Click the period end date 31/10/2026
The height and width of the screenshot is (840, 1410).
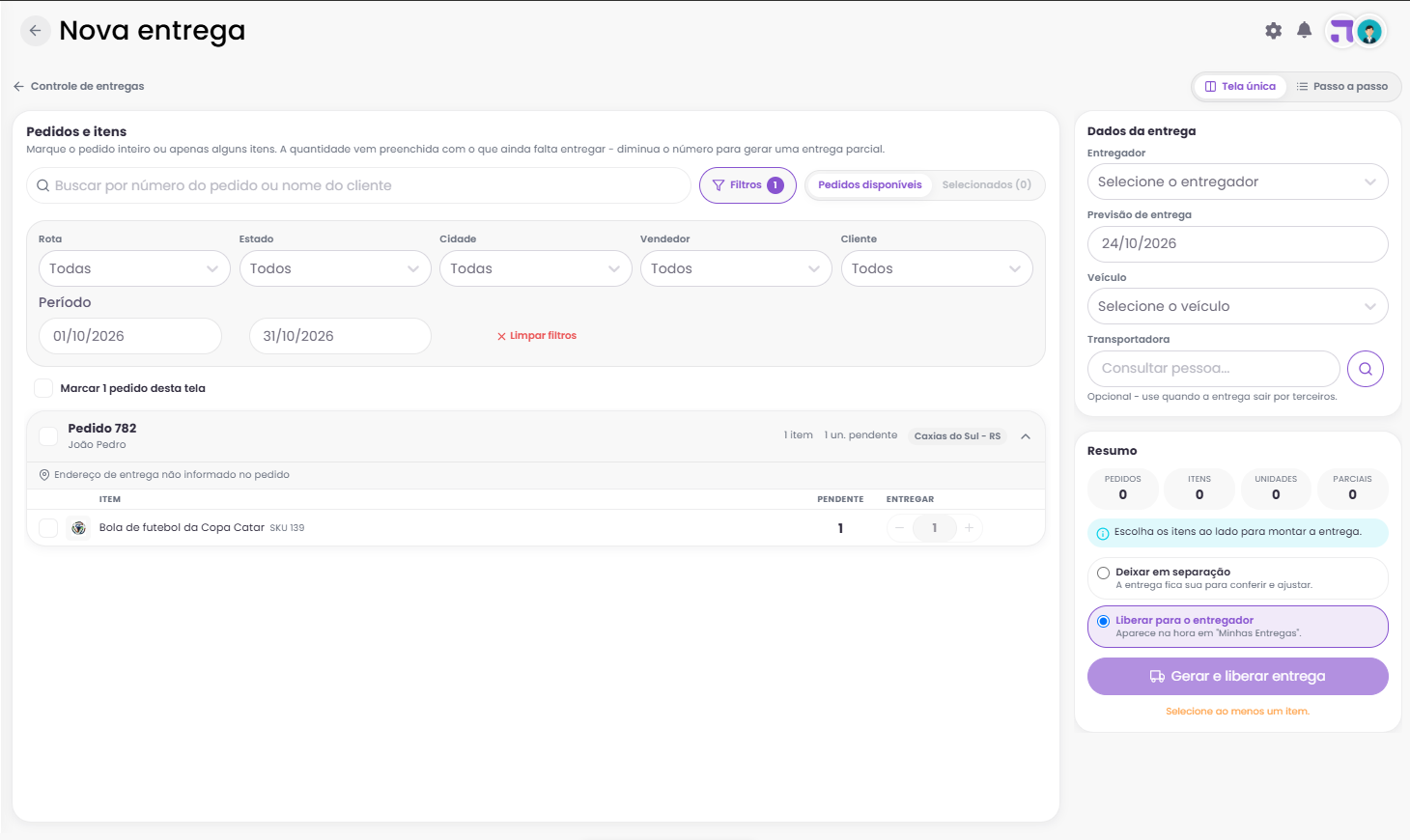tap(340, 336)
